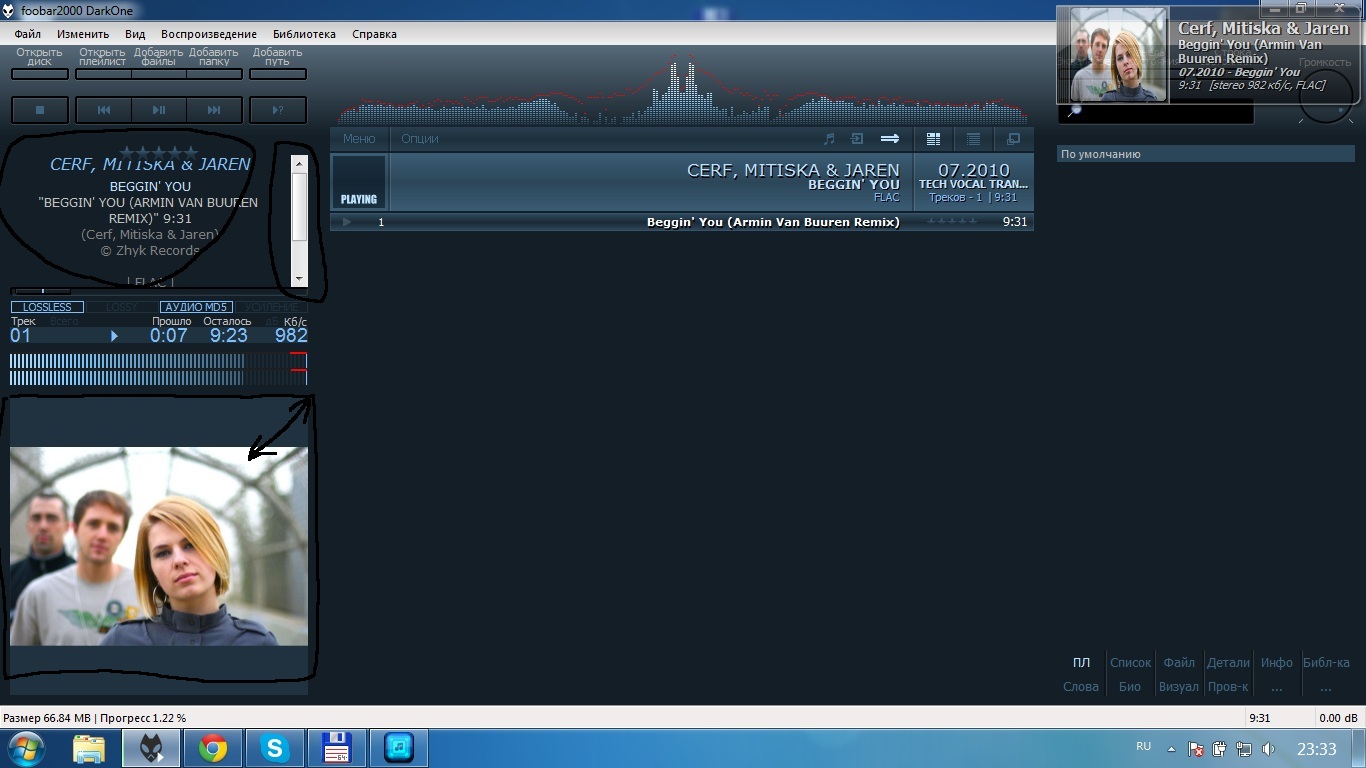Switch to the grouped playlist view icon
This screenshot has width=1366, height=768.
(934, 139)
